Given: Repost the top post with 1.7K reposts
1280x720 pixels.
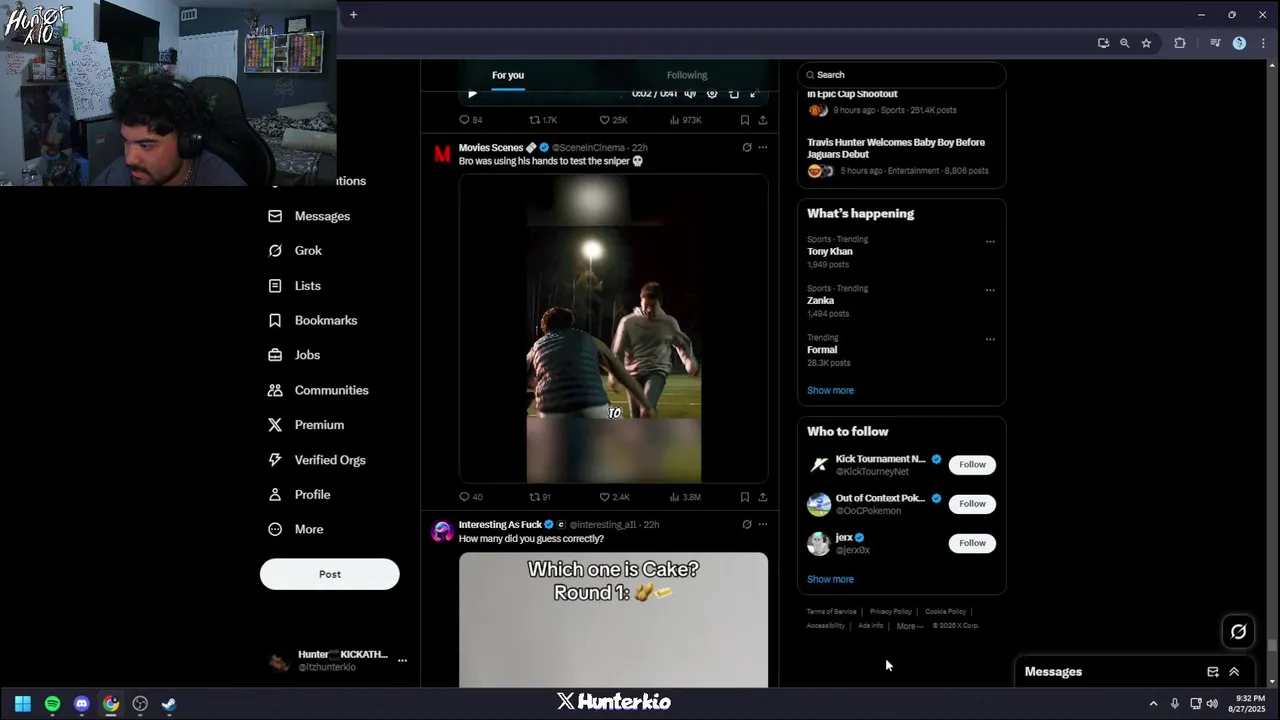Looking at the screenshot, I should 543,120.
